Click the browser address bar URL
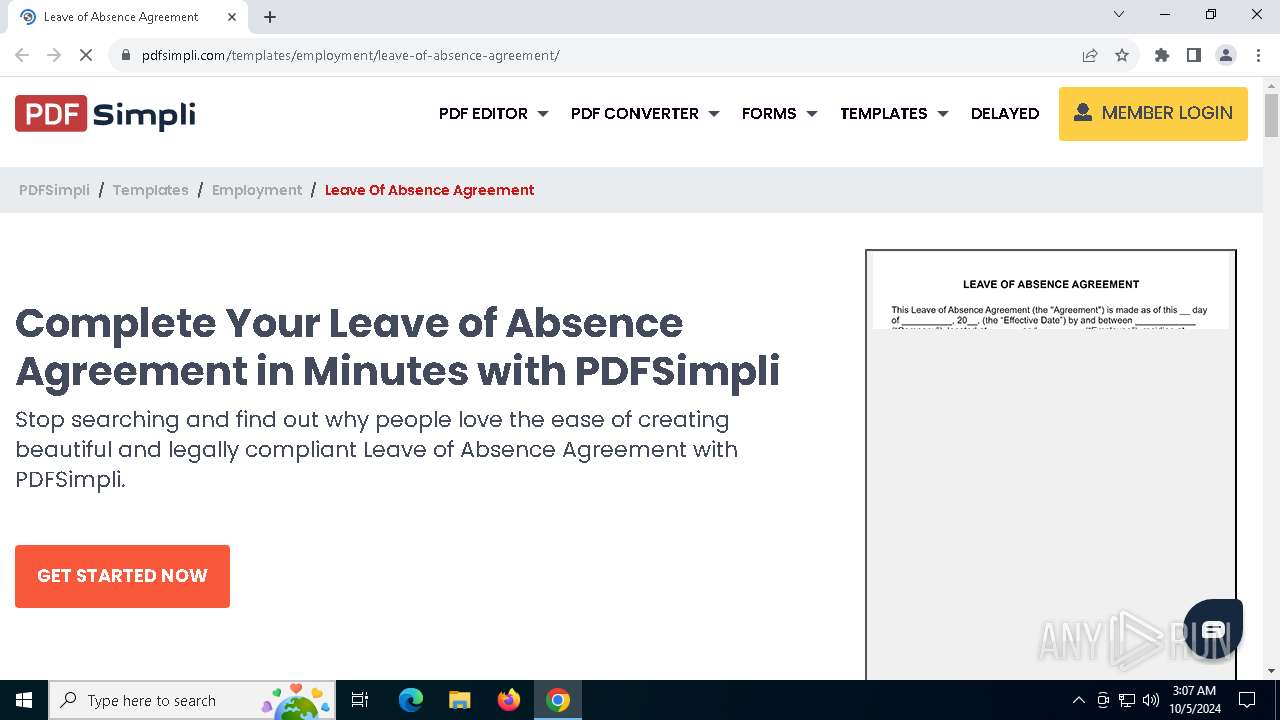The image size is (1280, 720). click(x=350, y=55)
